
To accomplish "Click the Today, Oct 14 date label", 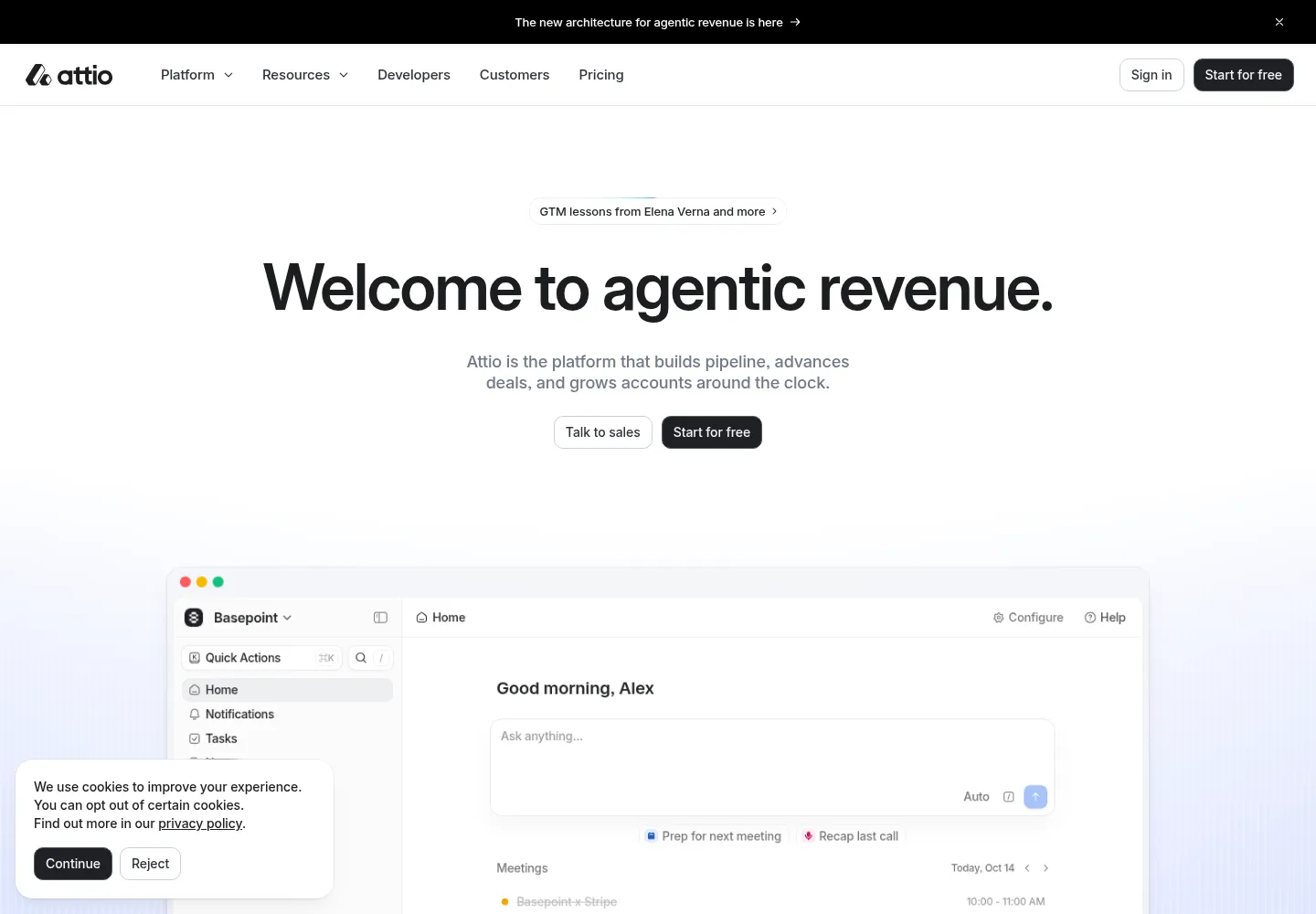I will point(982,868).
